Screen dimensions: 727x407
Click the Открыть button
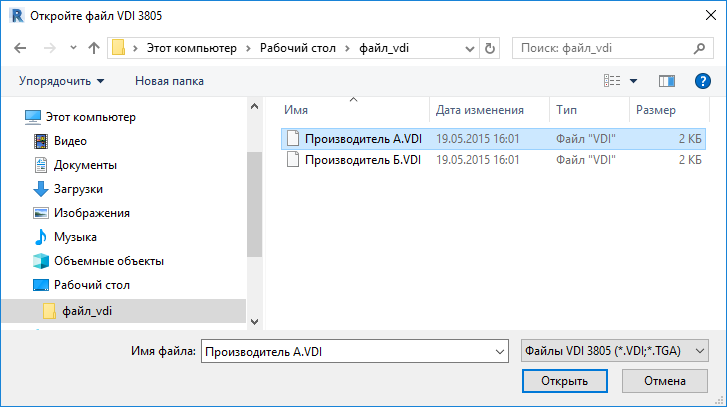point(564,381)
